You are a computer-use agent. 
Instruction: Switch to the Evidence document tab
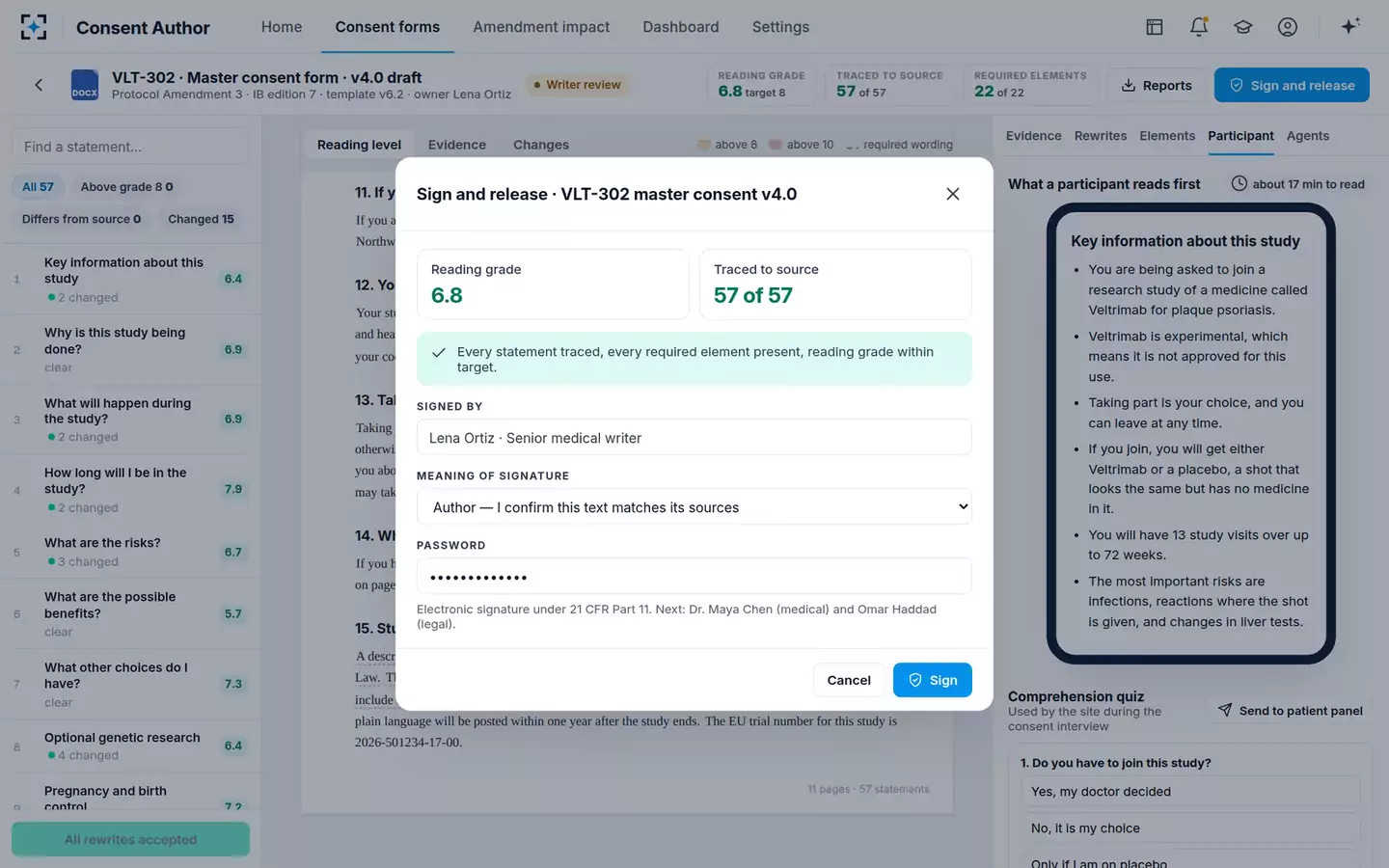point(457,145)
